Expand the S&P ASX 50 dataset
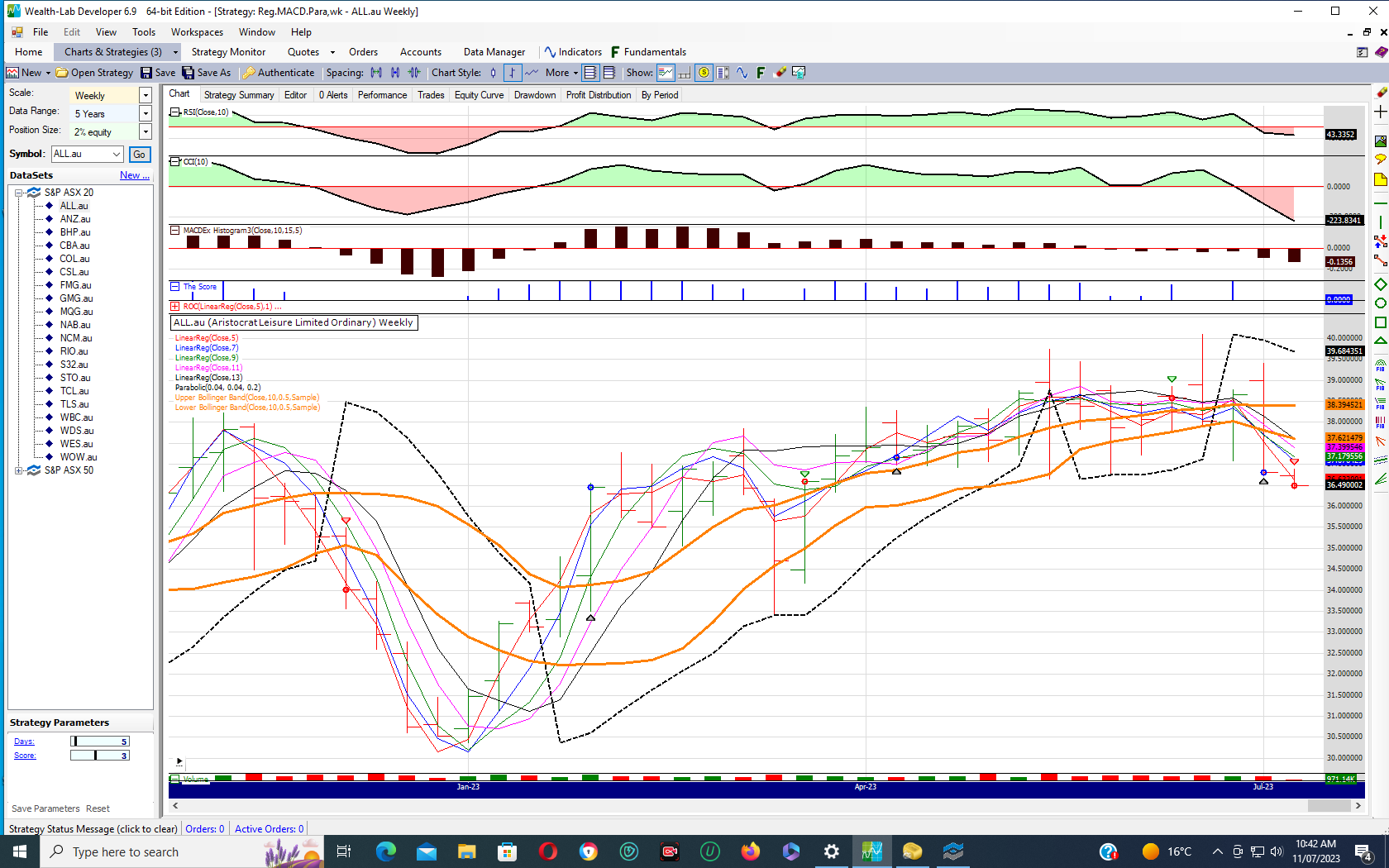 coord(18,470)
